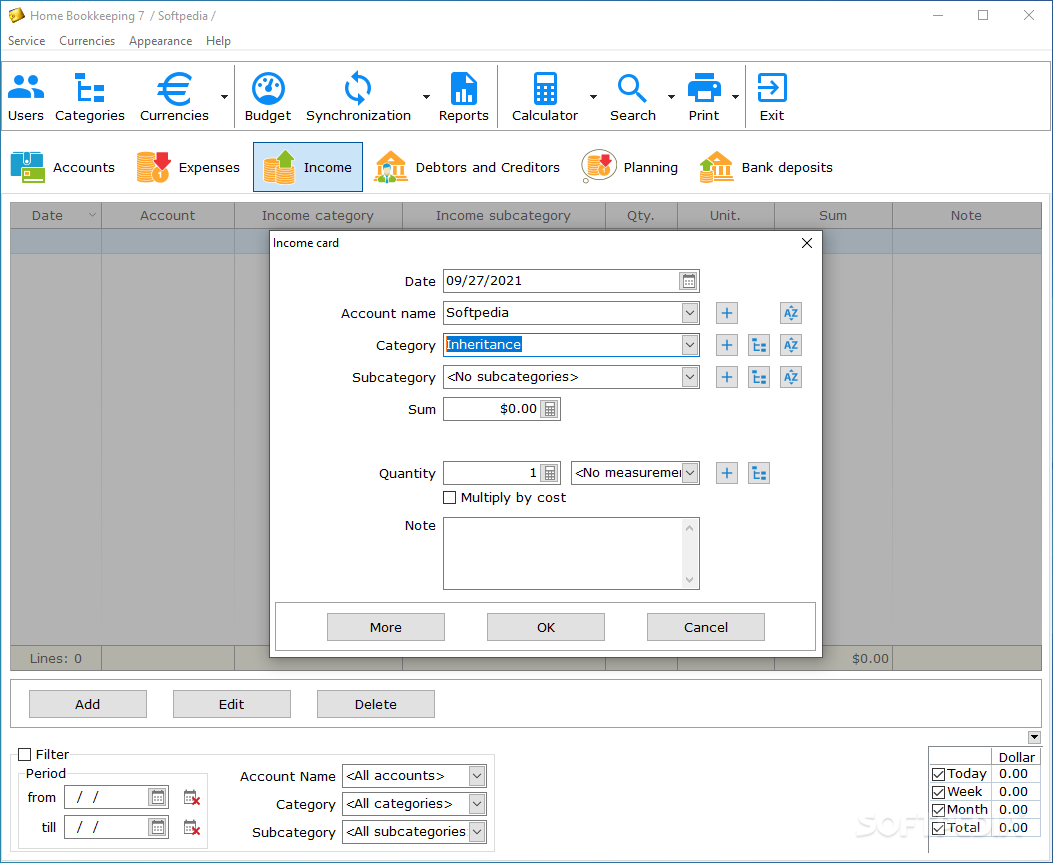Viewport: 1053px width, 863px height.
Task: Expand the Subcategory dropdown
Action: coord(690,377)
